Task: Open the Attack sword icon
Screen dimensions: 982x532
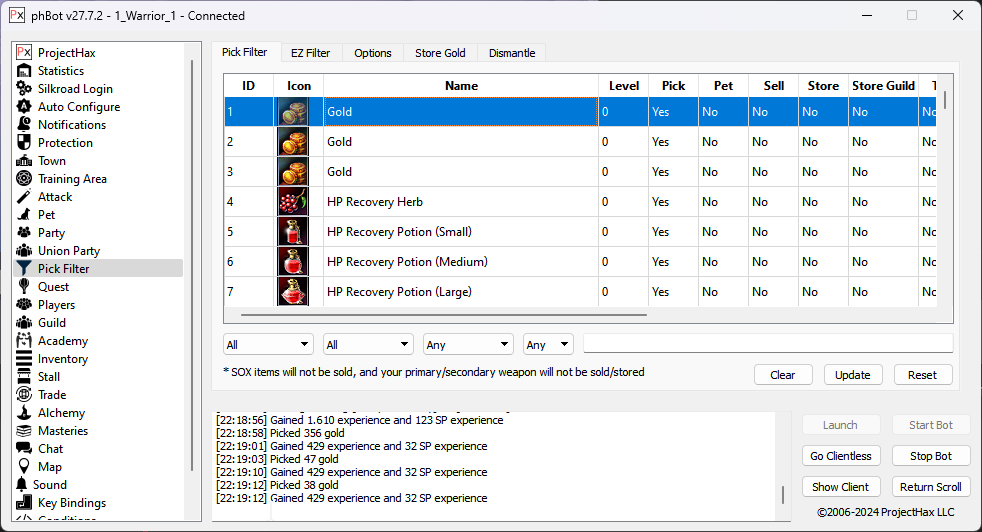Action: pos(25,197)
